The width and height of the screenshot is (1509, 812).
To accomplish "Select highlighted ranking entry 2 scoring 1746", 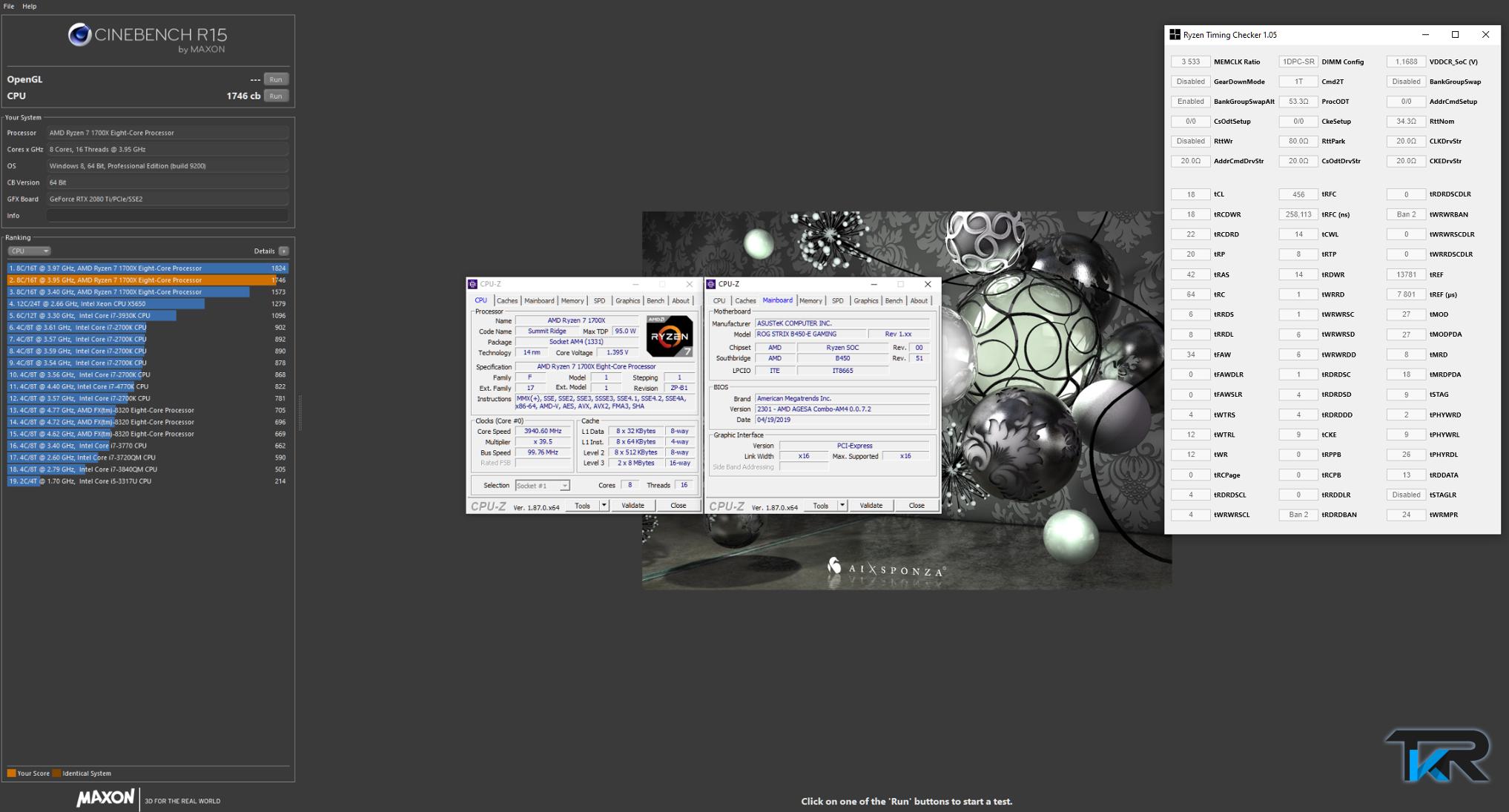I will [148, 280].
